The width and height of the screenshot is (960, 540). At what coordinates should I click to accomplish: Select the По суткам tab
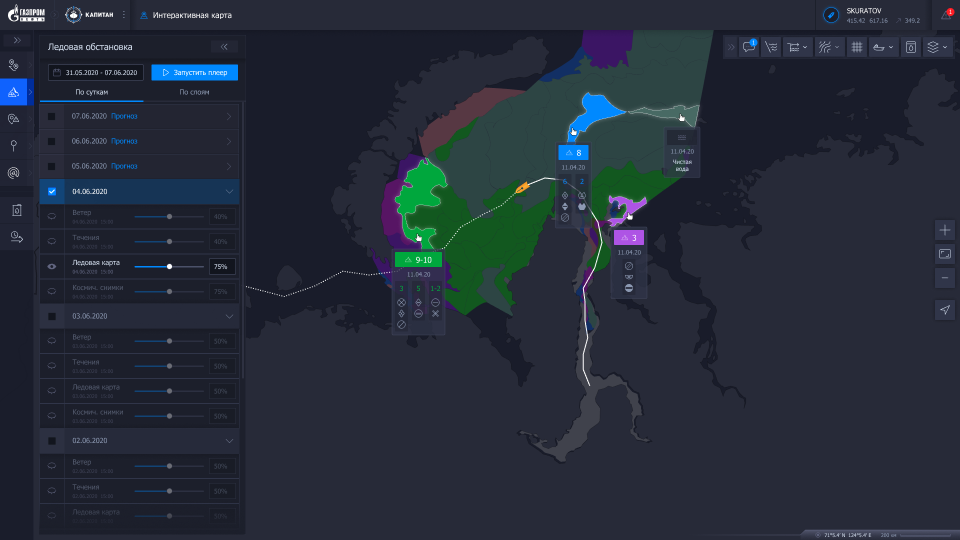(91, 92)
